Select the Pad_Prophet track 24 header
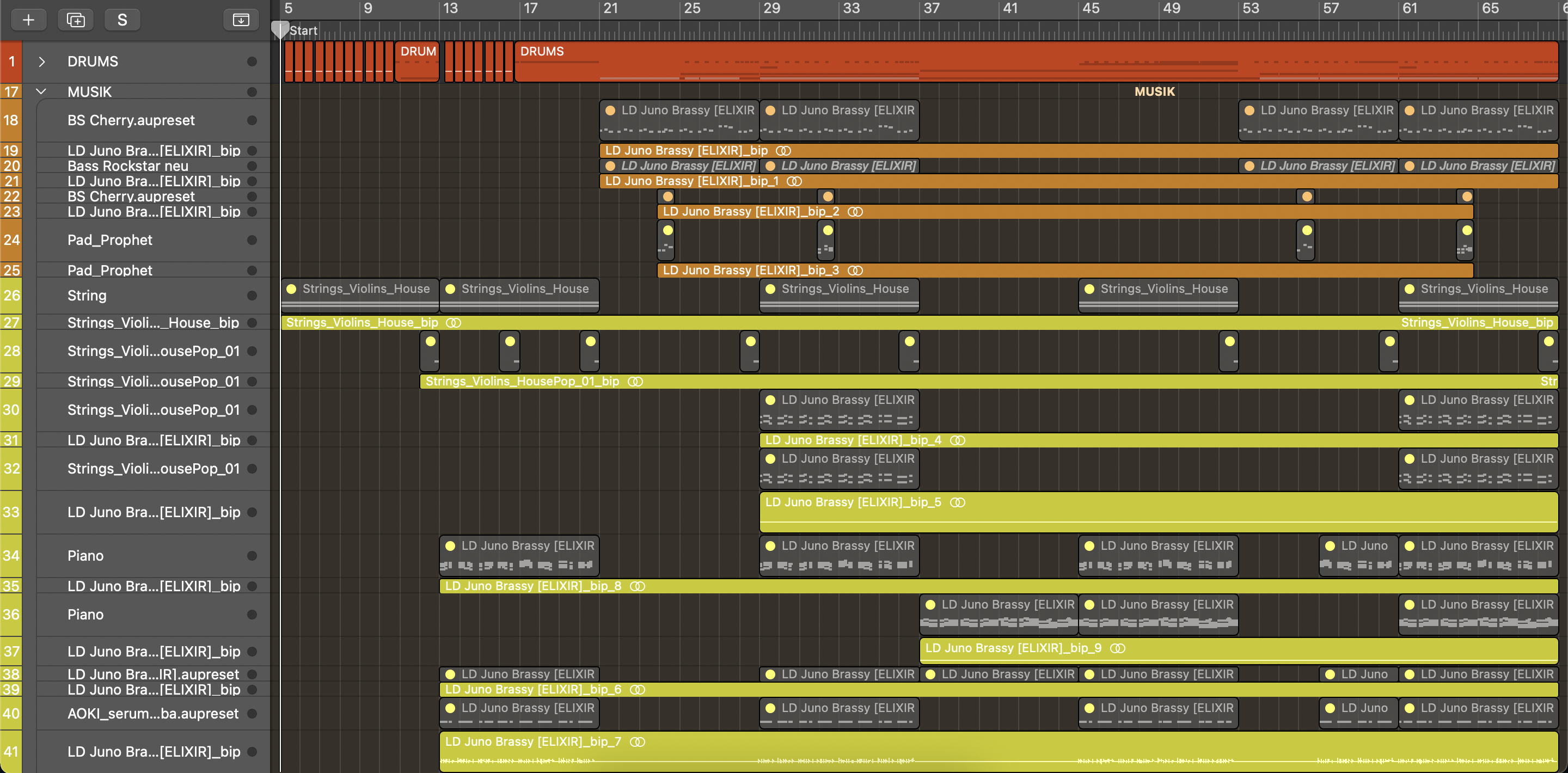The height and width of the screenshot is (773, 1568). (x=109, y=241)
